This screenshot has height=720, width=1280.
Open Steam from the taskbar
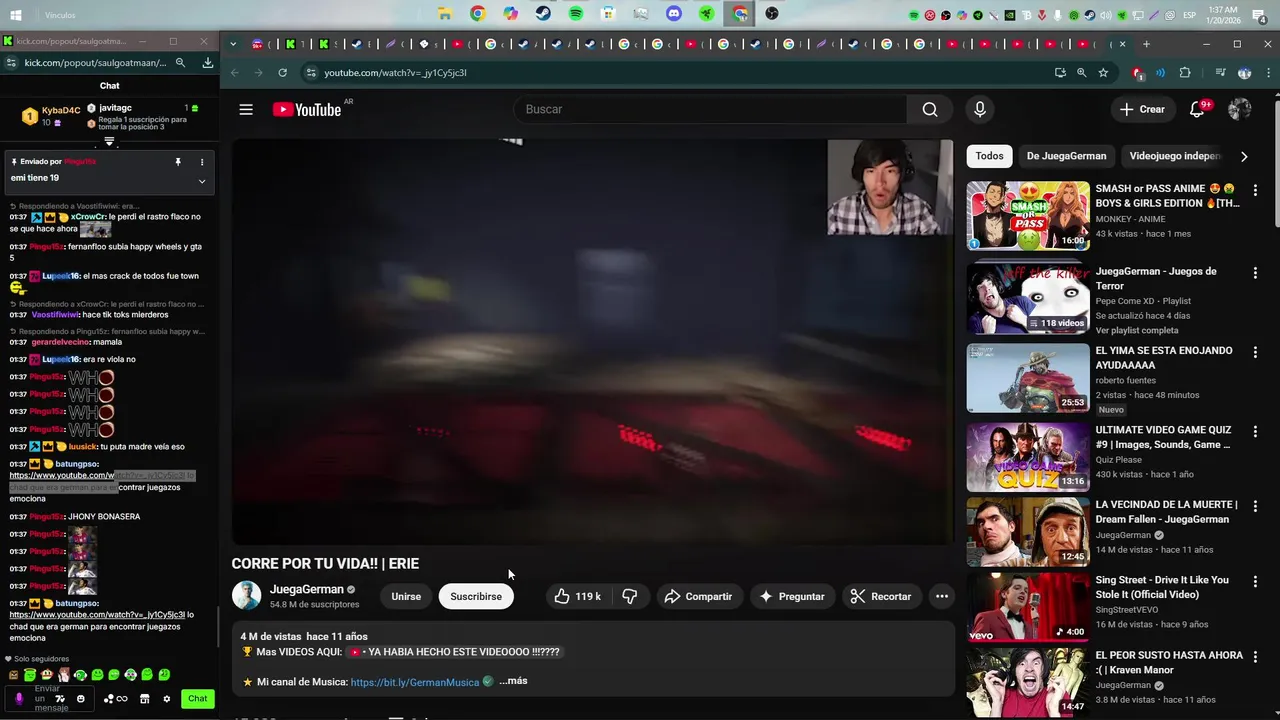pos(543,14)
